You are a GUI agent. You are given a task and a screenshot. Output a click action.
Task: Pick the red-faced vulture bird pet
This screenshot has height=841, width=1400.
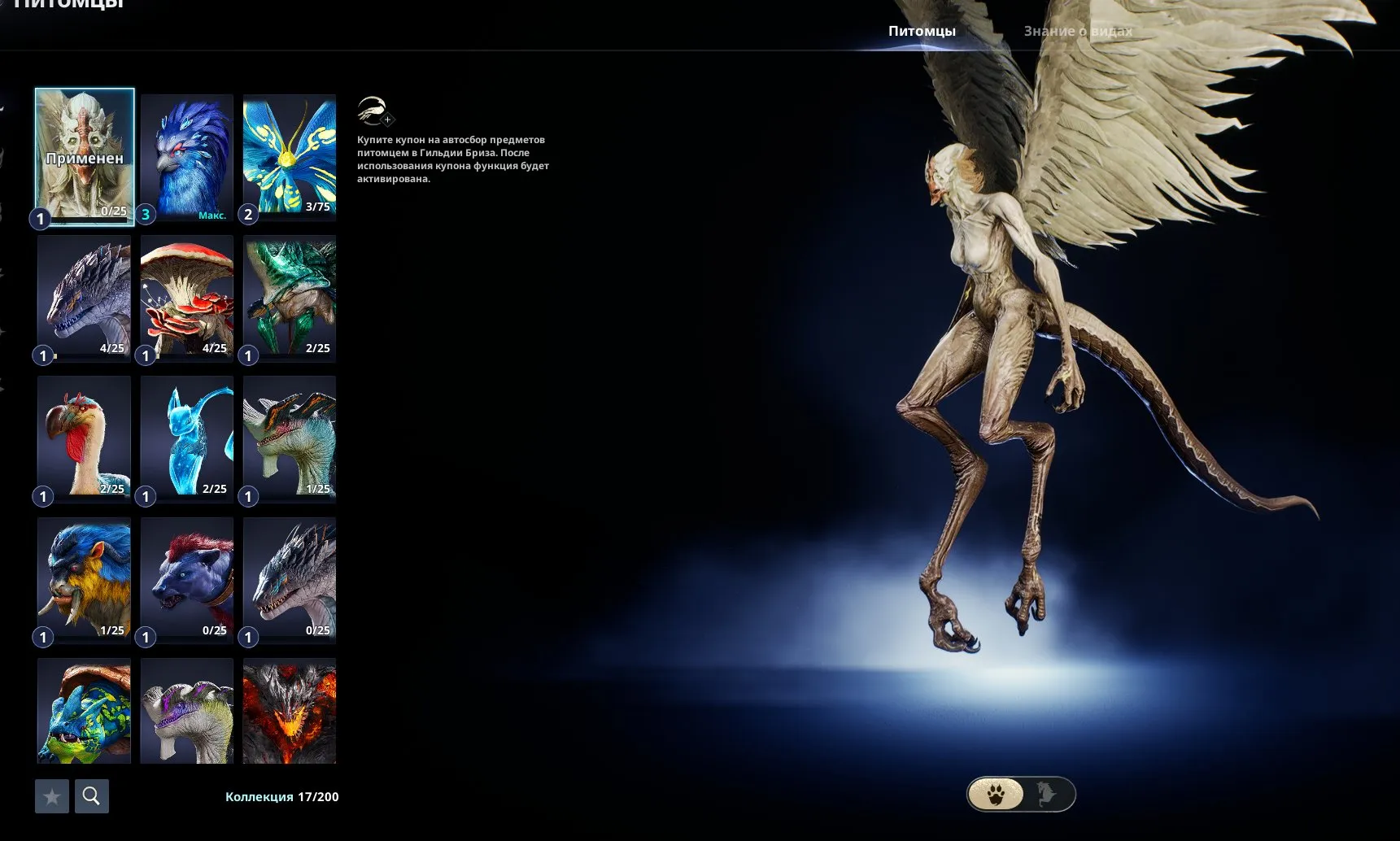(85, 439)
